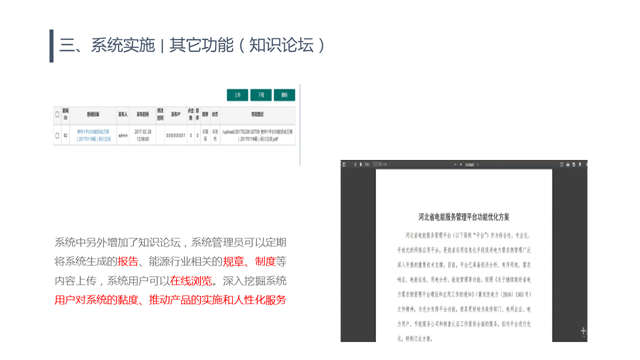Go to next page in PDF viewer
The height and width of the screenshot is (360, 640).
coord(361,164)
